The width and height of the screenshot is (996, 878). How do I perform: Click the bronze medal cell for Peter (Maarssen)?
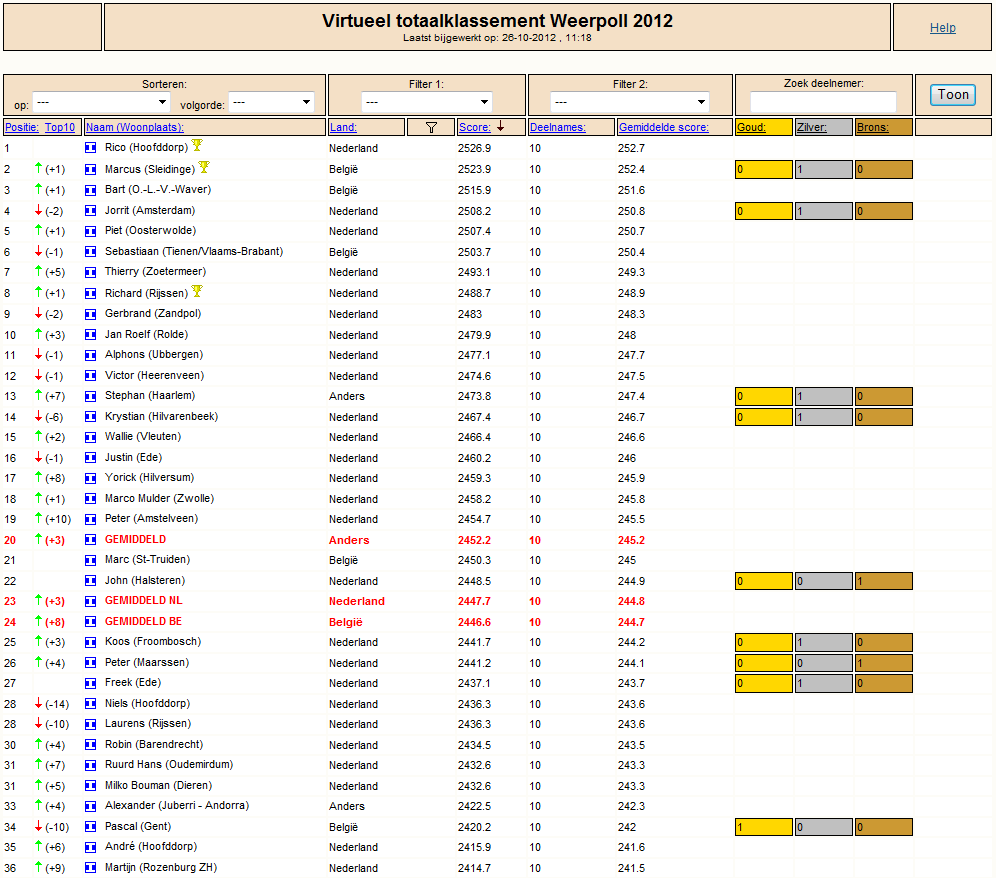pyautogui.click(x=884, y=663)
